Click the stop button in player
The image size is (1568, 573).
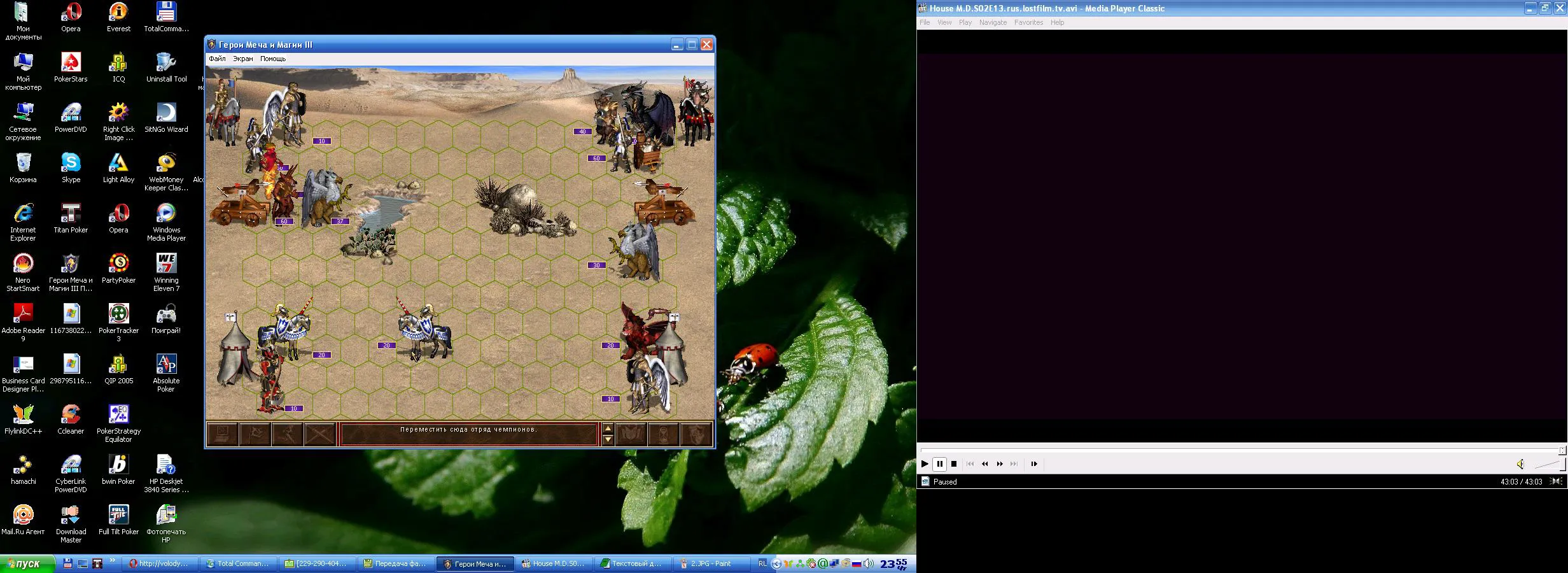tap(954, 464)
